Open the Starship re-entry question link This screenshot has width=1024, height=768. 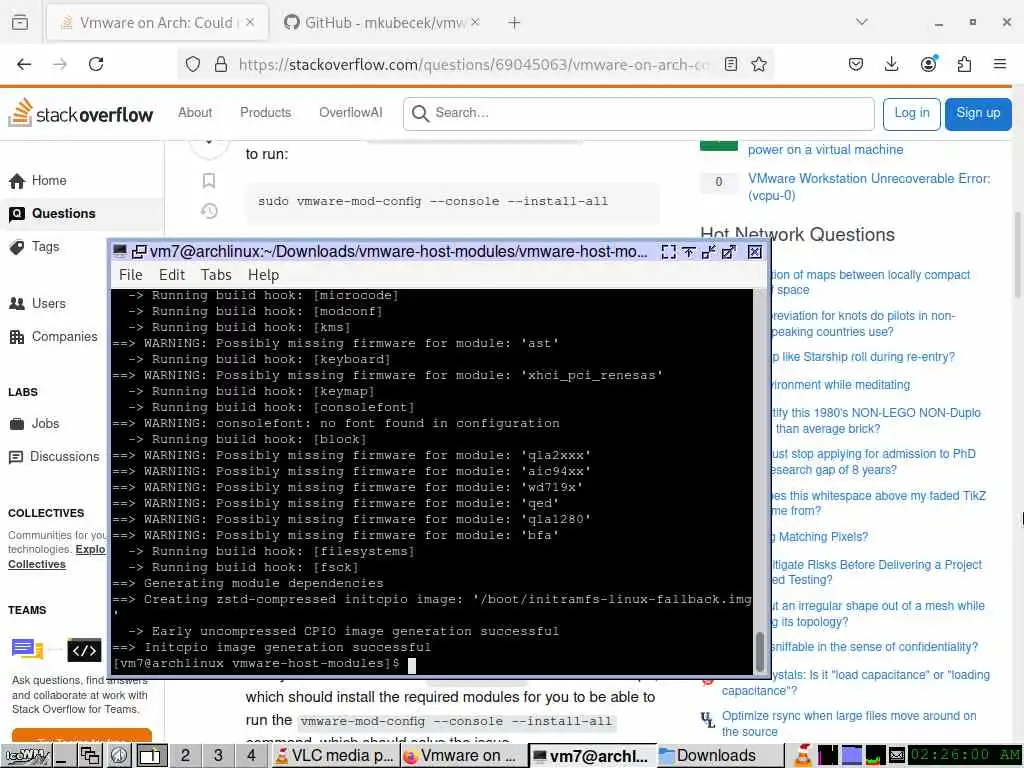pyautogui.click(x=862, y=357)
